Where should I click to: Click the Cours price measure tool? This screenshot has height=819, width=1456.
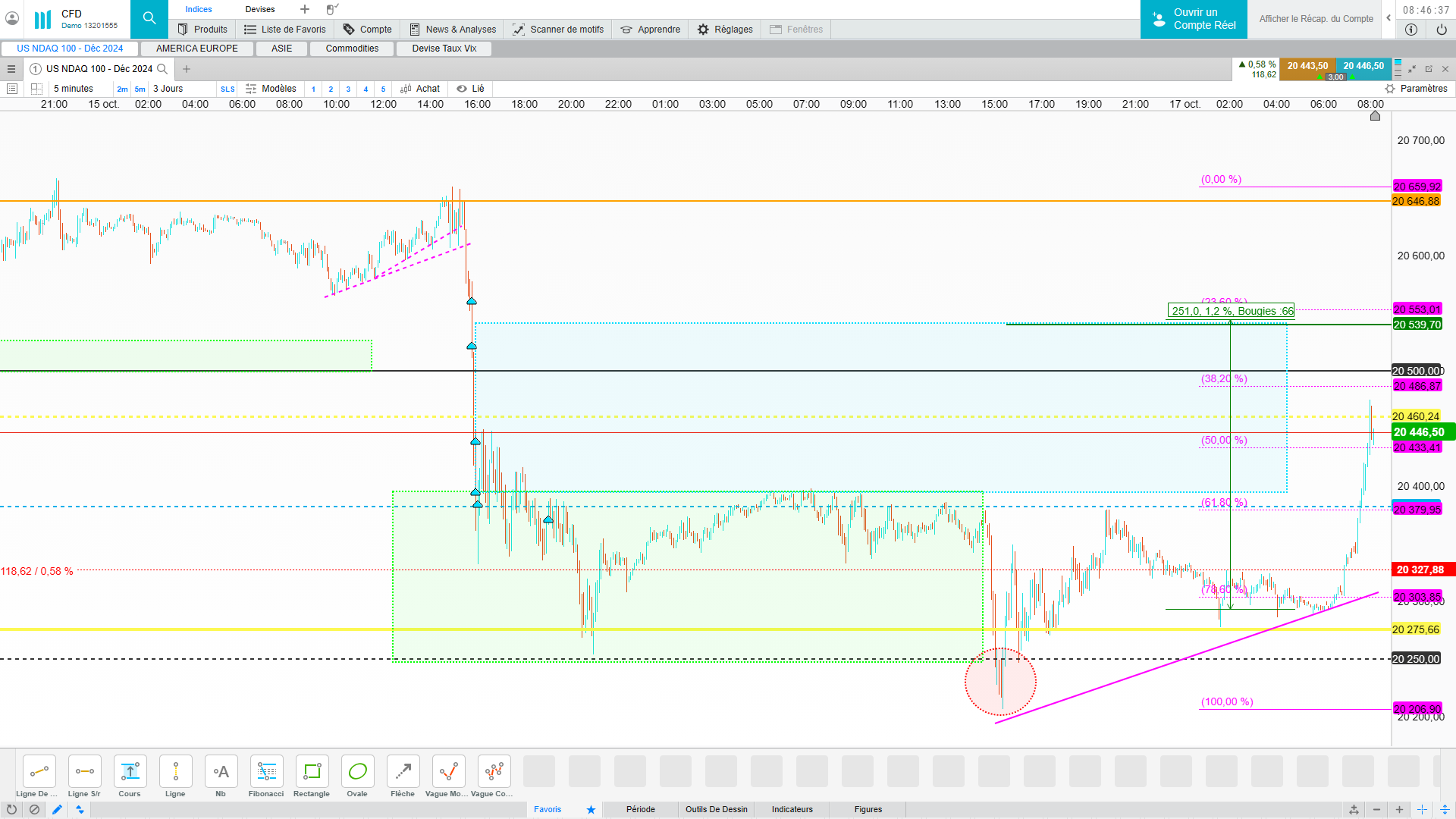pyautogui.click(x=130, y=772)
